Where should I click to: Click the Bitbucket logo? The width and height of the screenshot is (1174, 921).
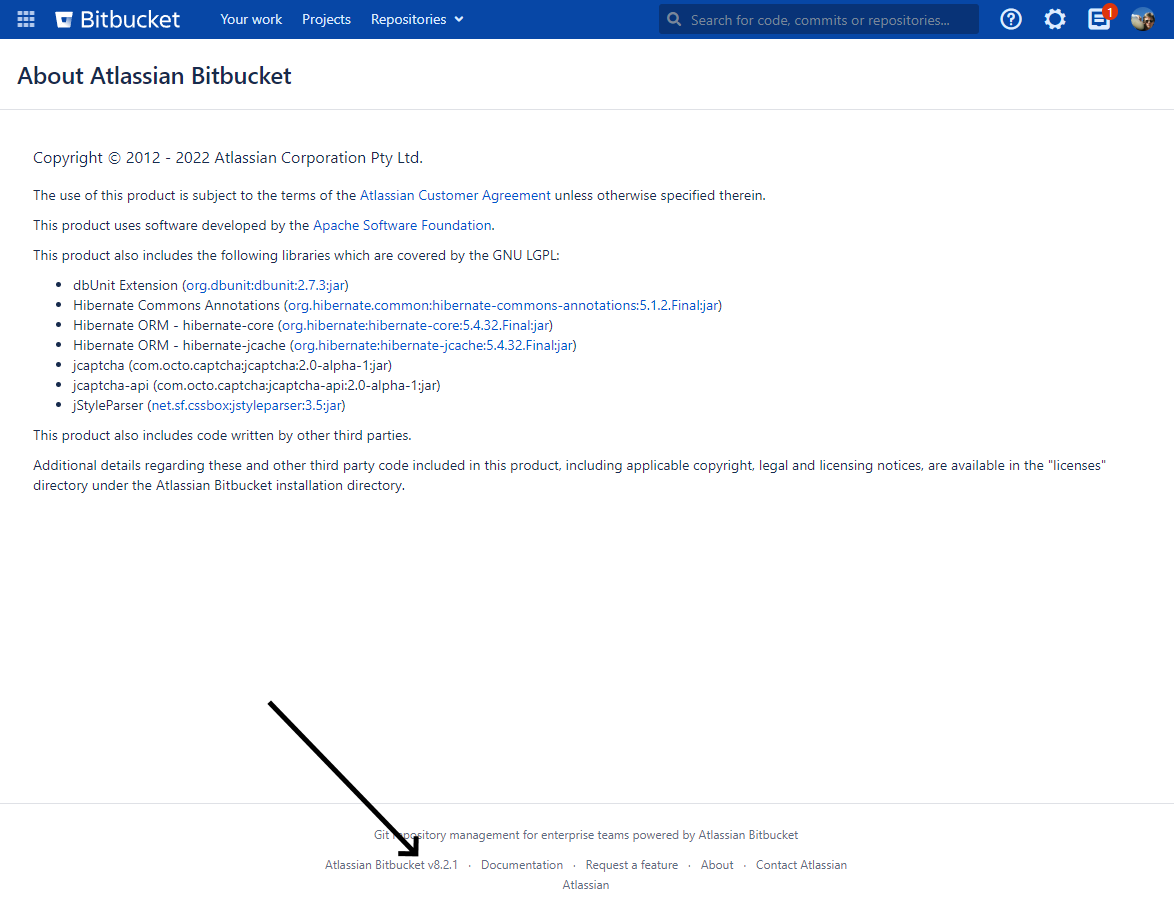[x=118, y=19]
